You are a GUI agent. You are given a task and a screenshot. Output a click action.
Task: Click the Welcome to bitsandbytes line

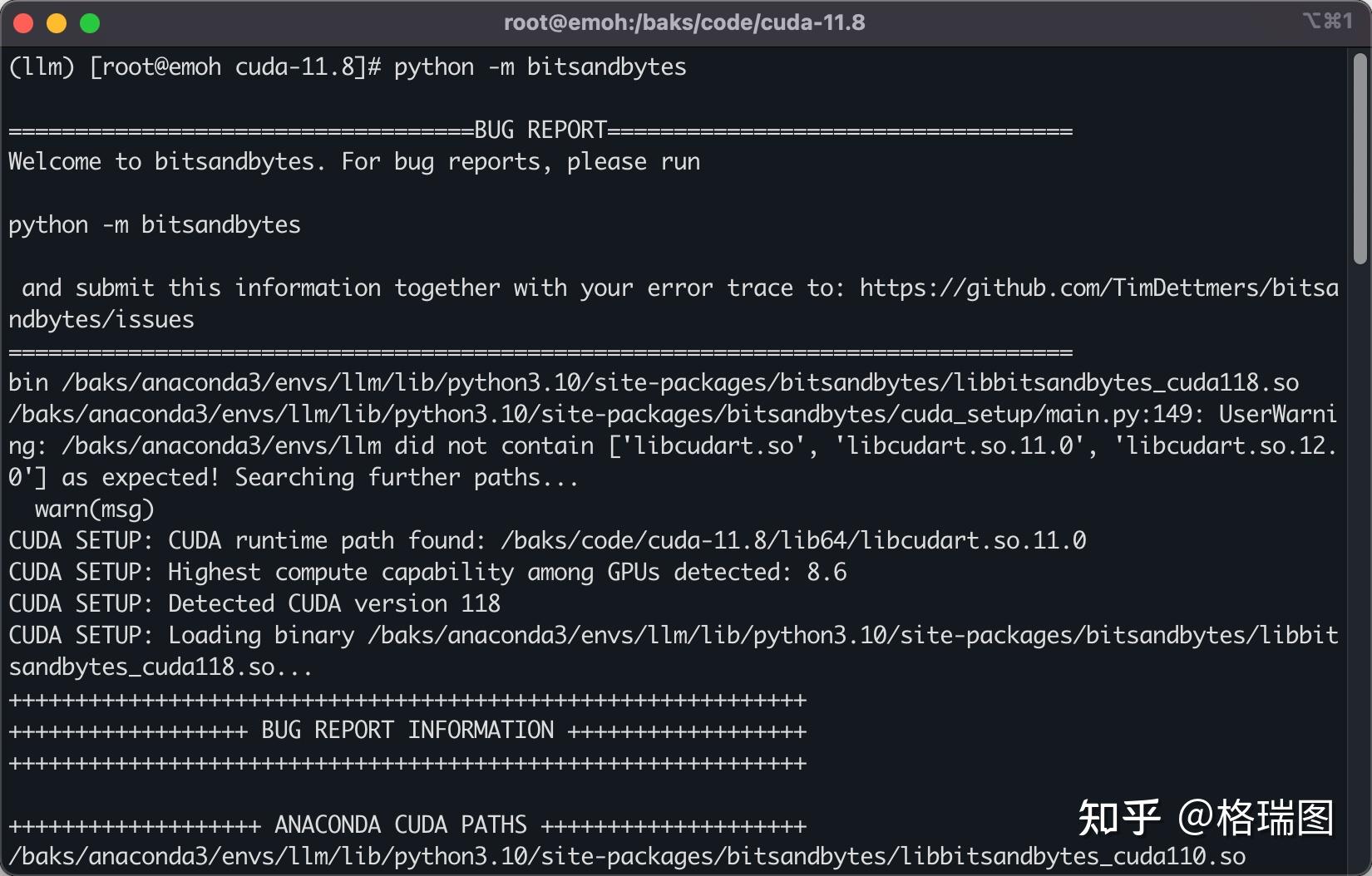pos(353,162)
